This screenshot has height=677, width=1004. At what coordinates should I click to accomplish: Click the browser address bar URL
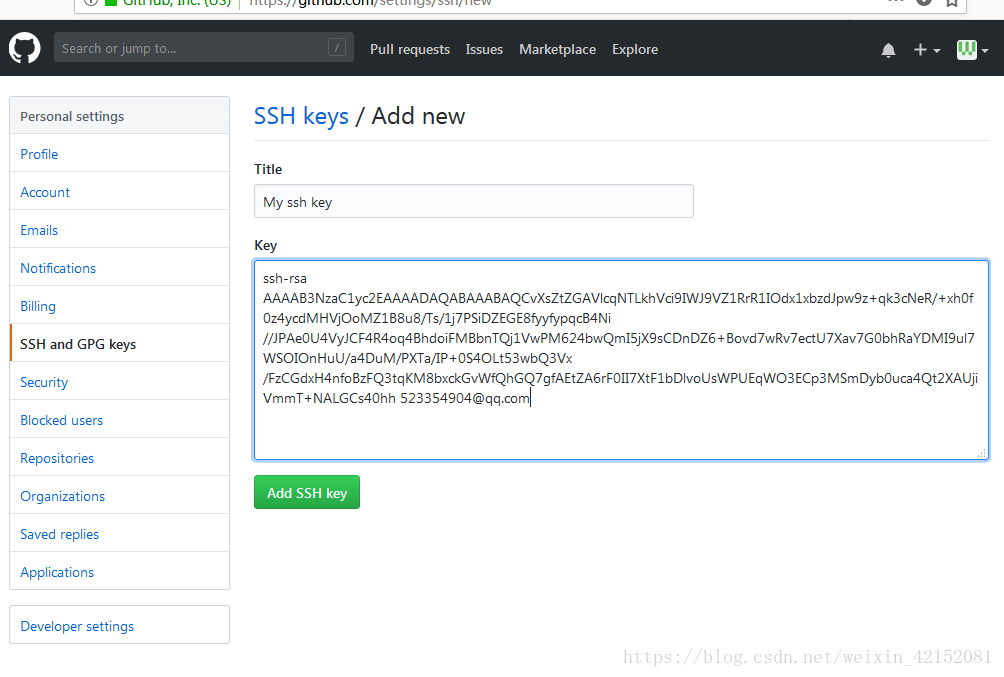(x=370, y=3)
